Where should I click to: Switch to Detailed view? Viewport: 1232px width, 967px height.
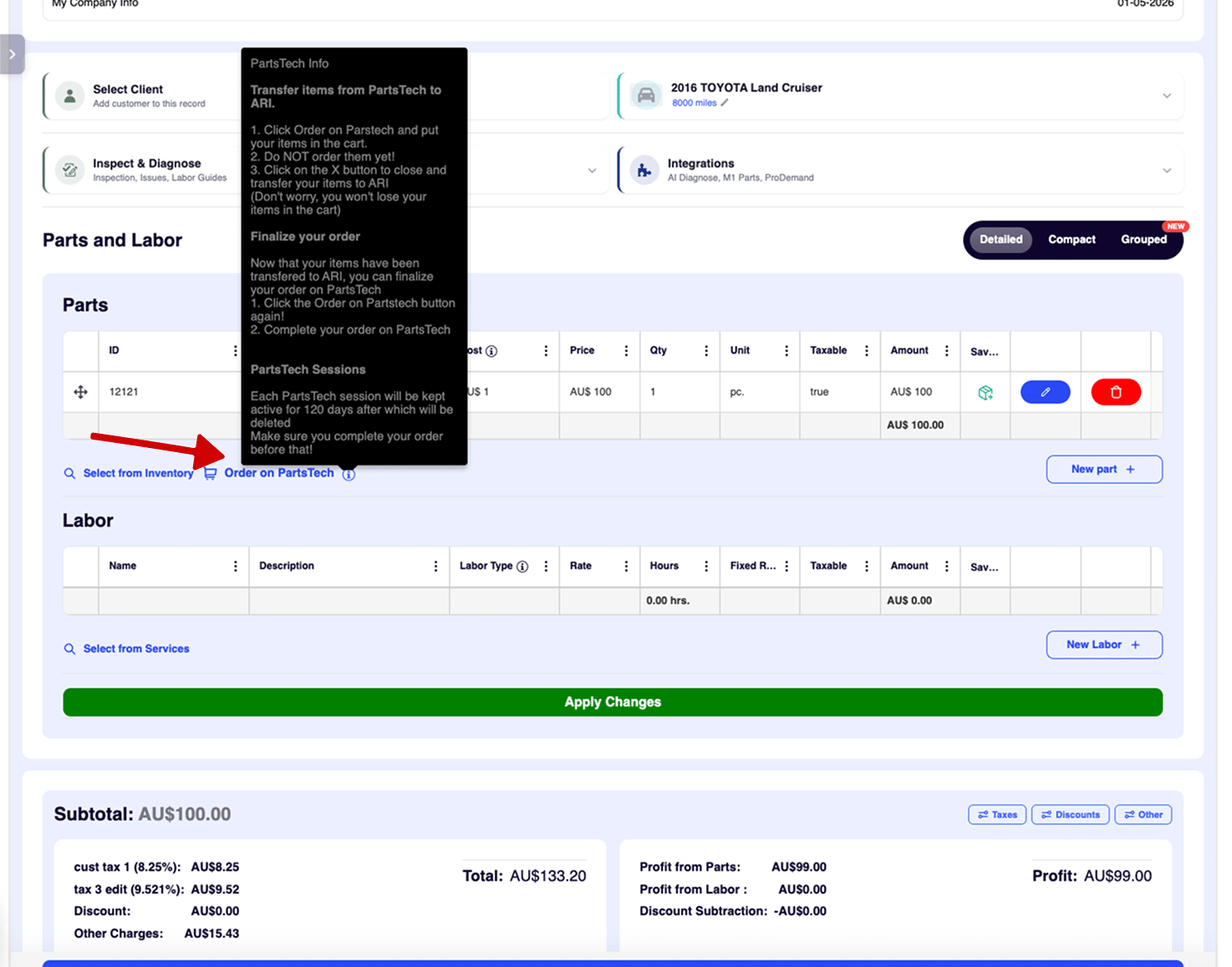1000,240
